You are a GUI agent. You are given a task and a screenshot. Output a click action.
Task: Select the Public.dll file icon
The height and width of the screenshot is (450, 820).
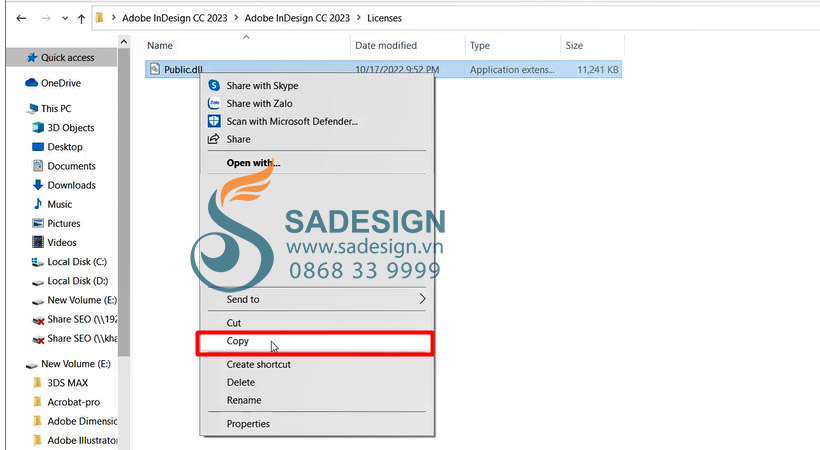tap(155, 69)
